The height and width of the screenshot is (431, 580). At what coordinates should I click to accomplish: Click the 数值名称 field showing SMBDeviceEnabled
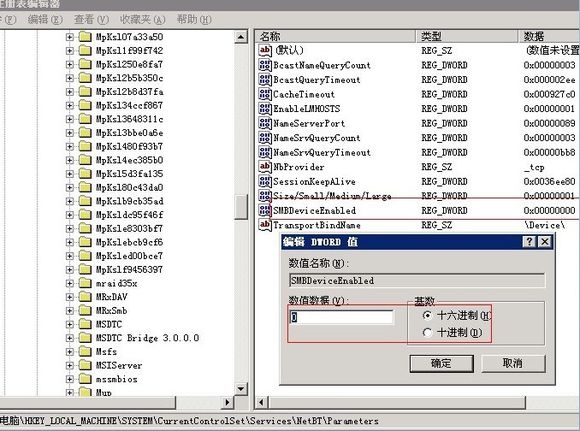tap(417, 280)
